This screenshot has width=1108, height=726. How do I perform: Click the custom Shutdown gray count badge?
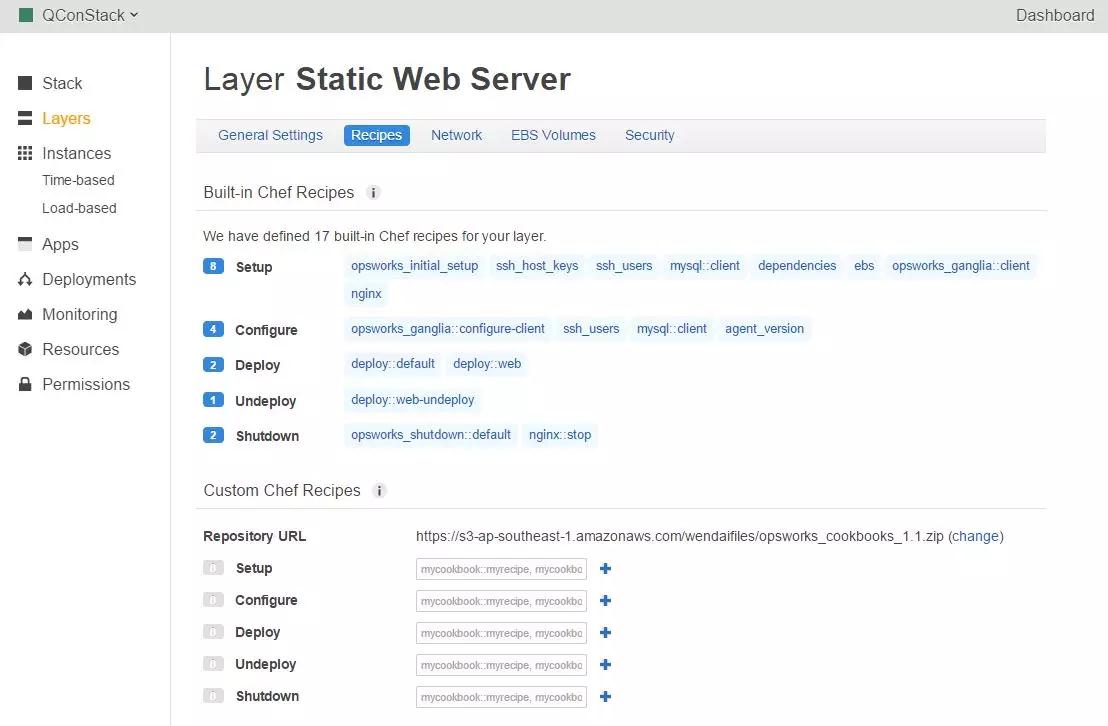click(213, 696)
